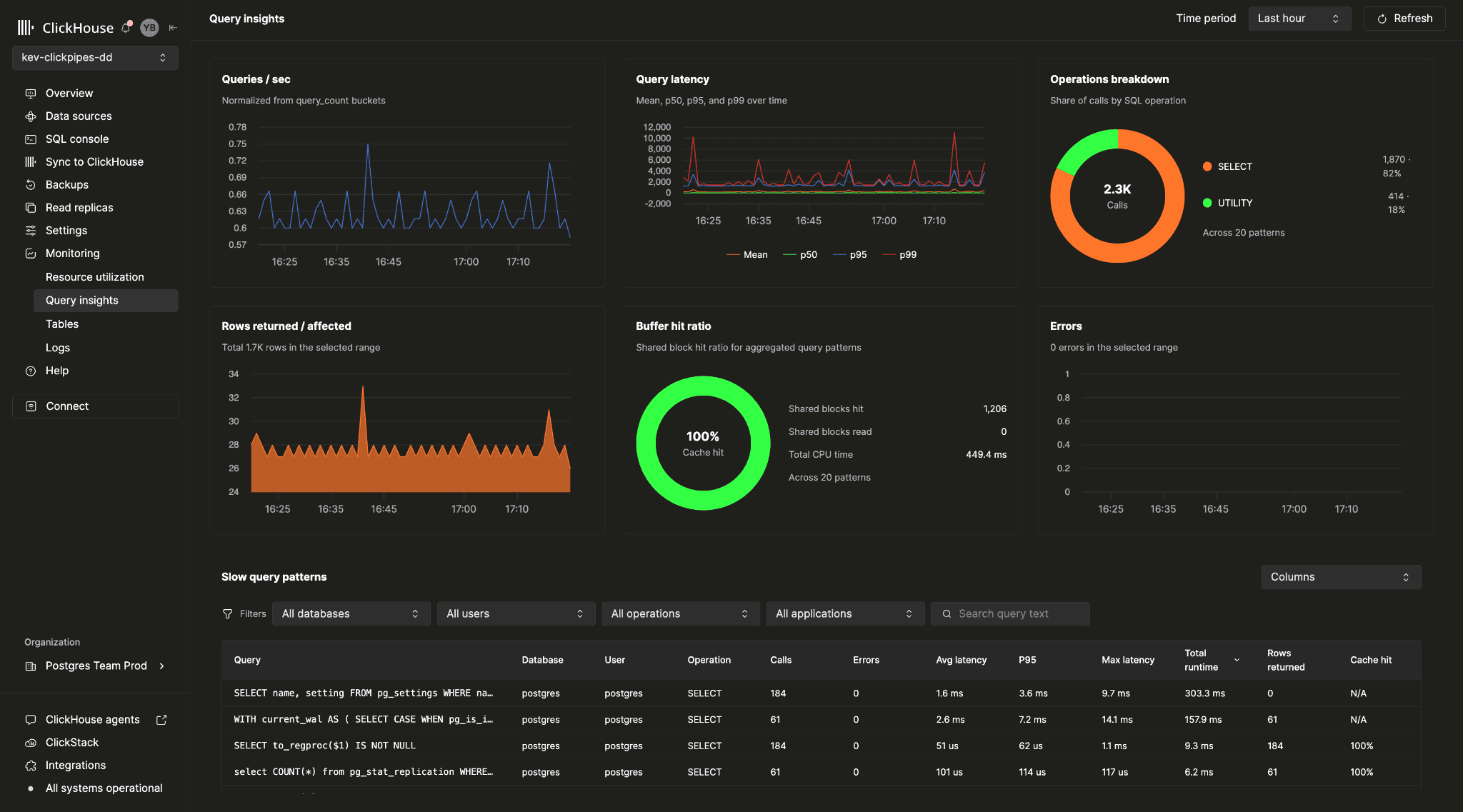
Task: Click the Connect button
Action: coord(95,406)
